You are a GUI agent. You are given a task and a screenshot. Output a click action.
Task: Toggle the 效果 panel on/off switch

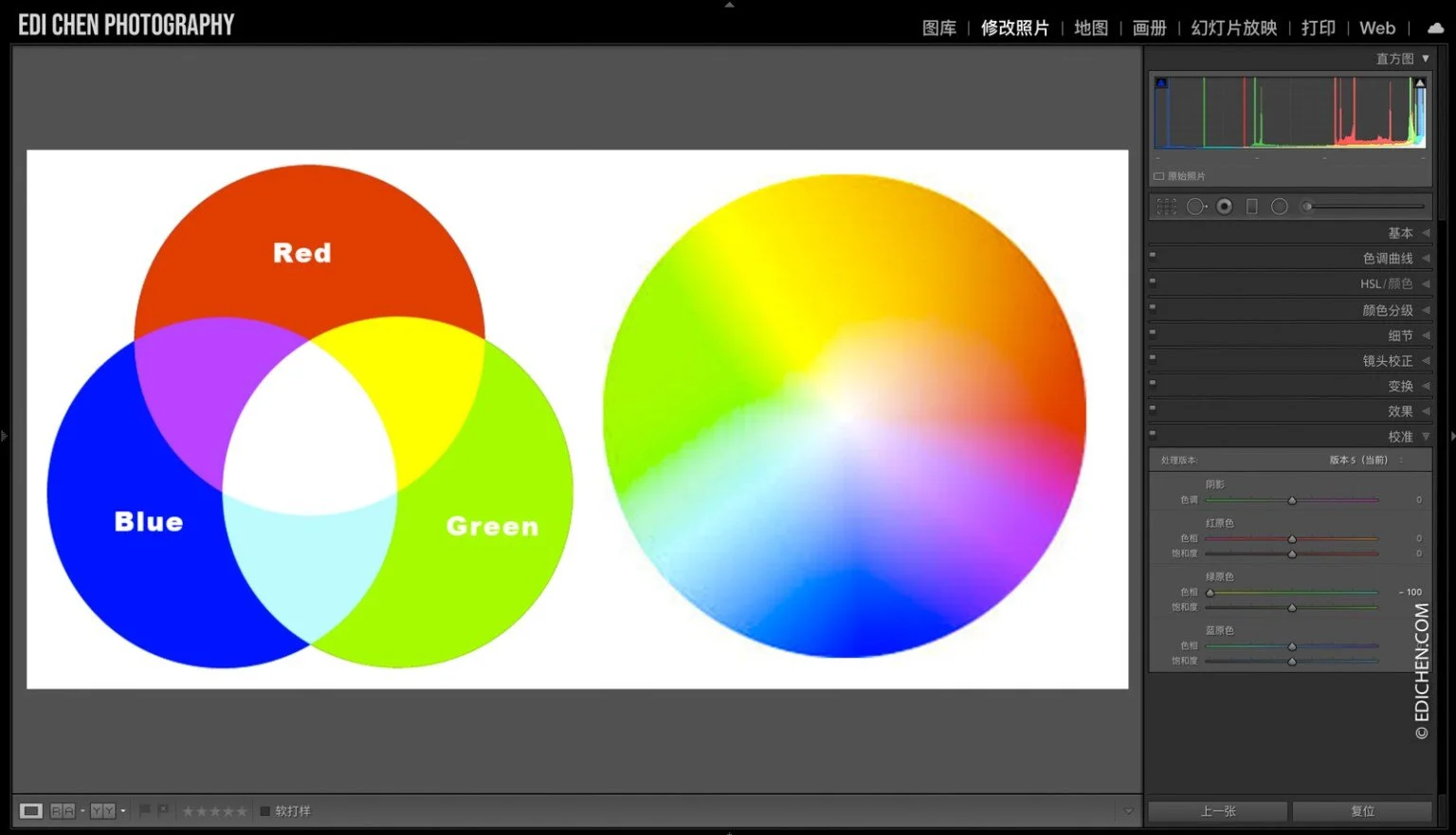1153,408
